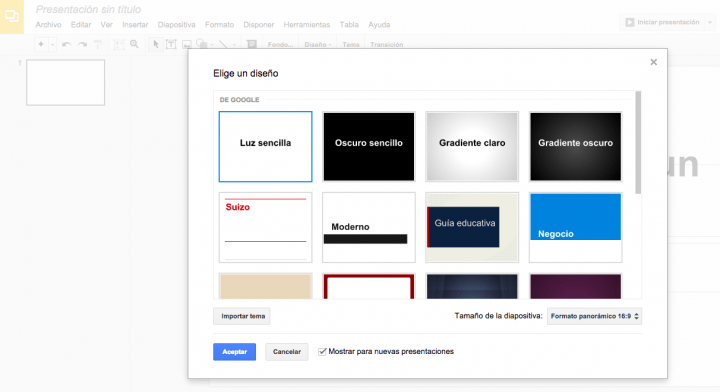The image size is (720, 392).
Task: Open the Ver menu
Action: pyautogui.click(x=107, y=25)
